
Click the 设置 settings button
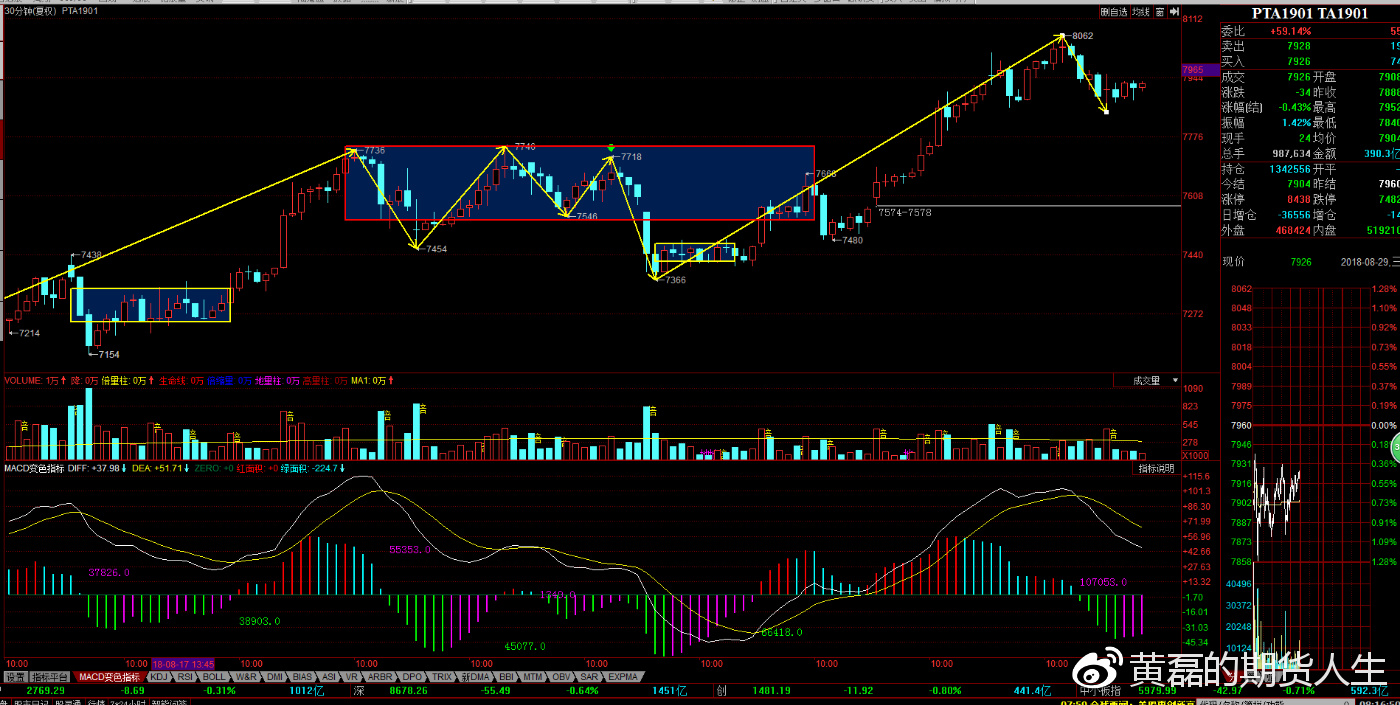(15, 677)
